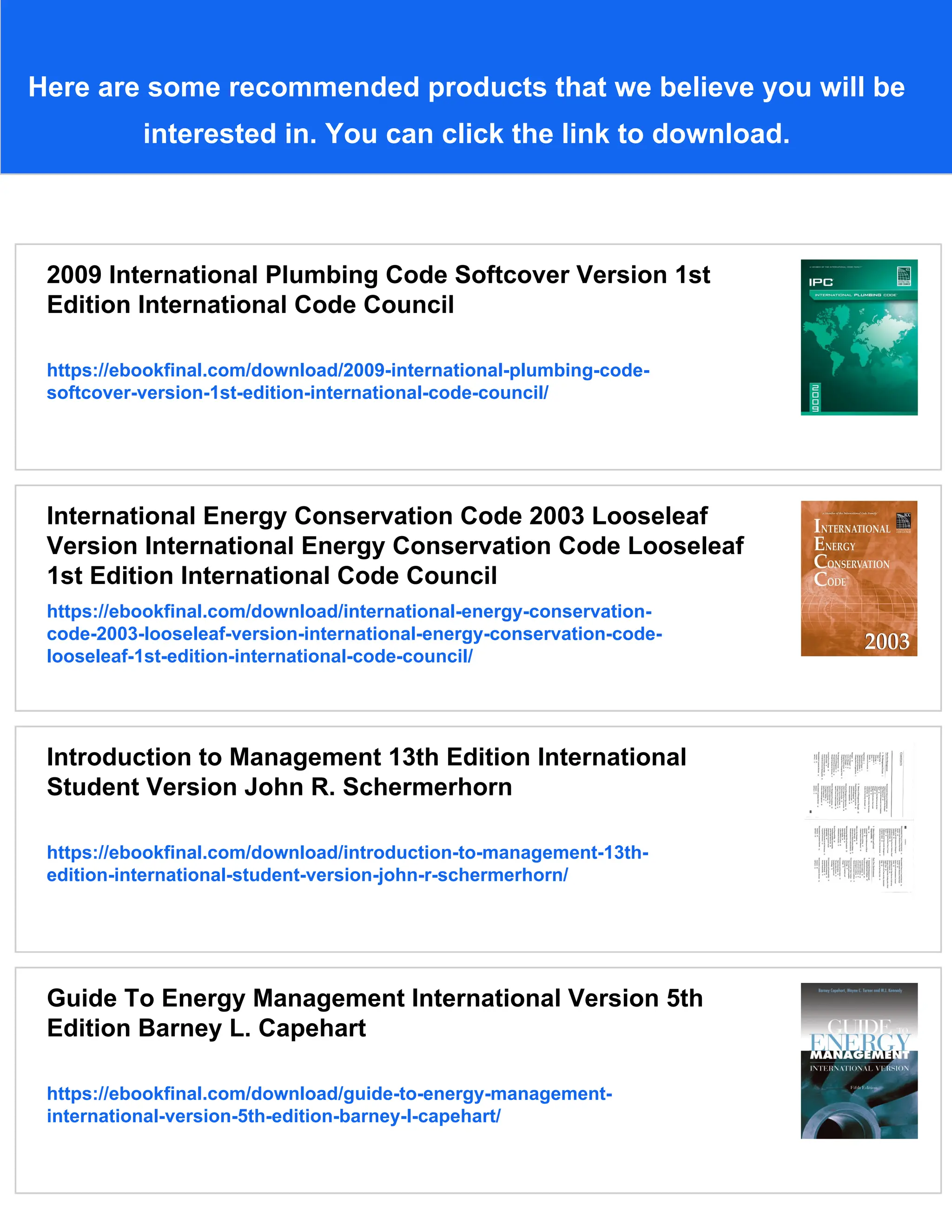Follow the Guide To Energy Management download link
Screen dimensions: 952x1232
pos(330,1105)
